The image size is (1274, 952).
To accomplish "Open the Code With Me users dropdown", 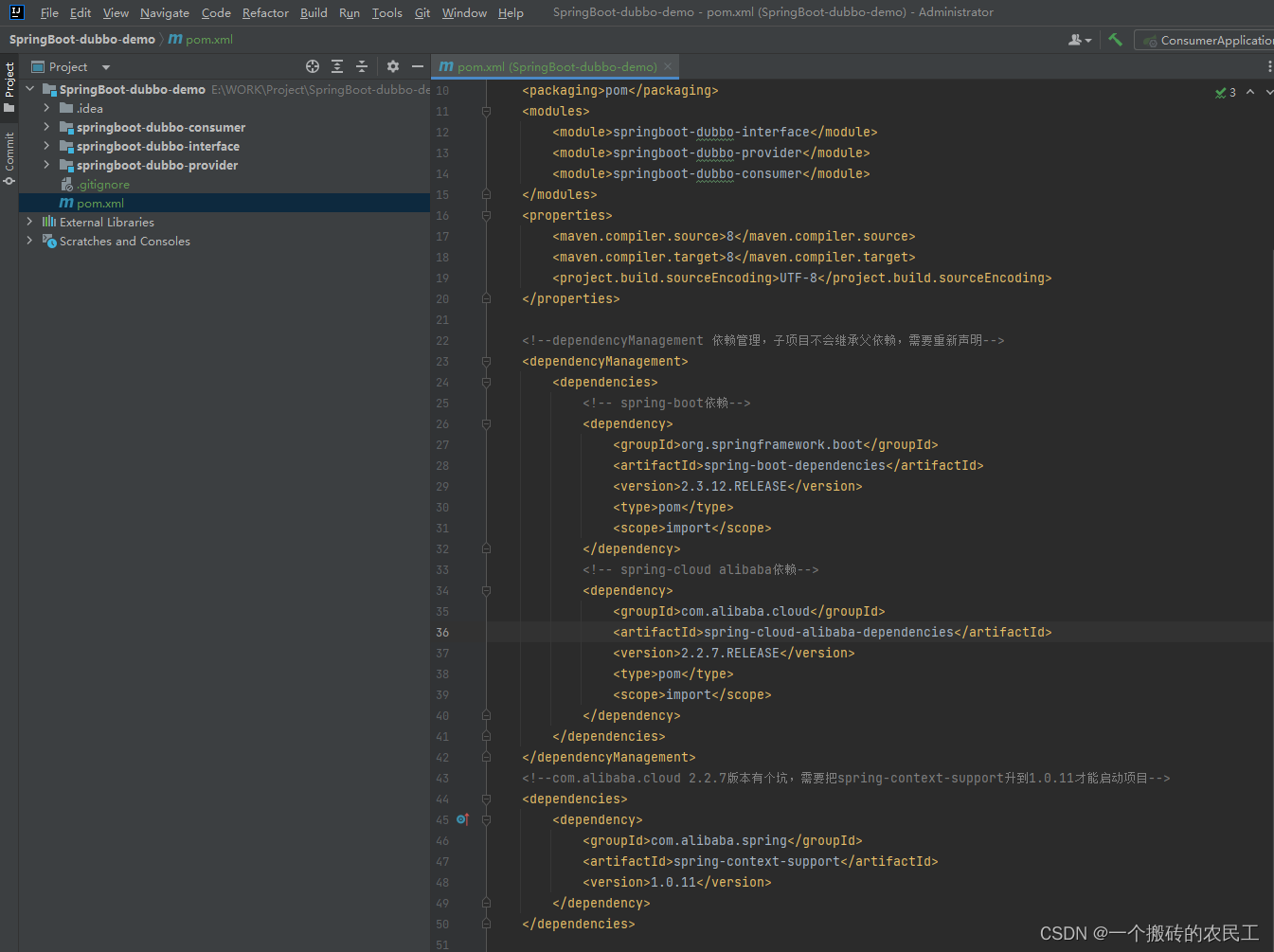I will (1080, 40).
